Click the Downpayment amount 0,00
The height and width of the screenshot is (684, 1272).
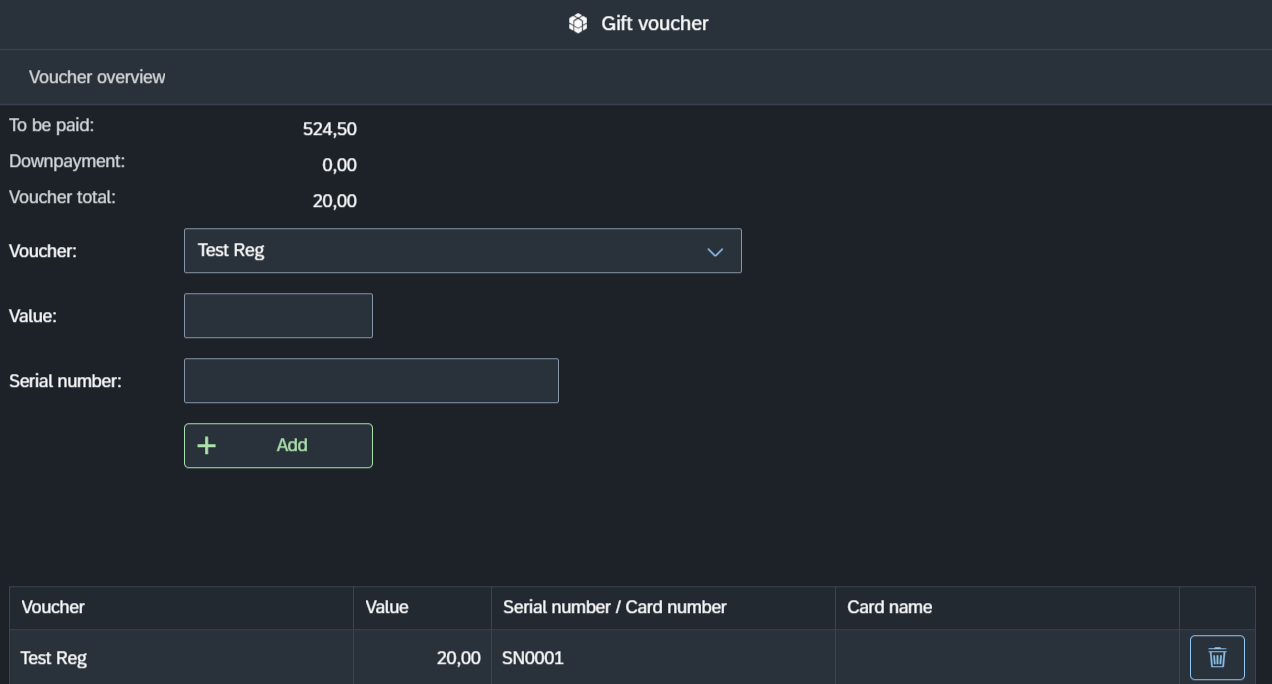pyautogui.click(x=339, y=165)
